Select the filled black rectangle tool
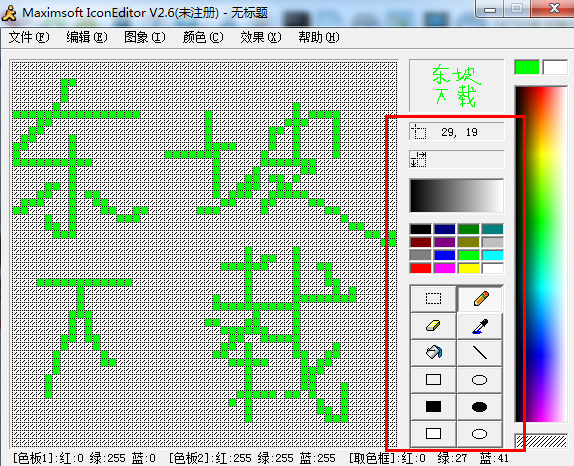Image resolution: width=574 pixels, height=466 pixels. [433, 406]
